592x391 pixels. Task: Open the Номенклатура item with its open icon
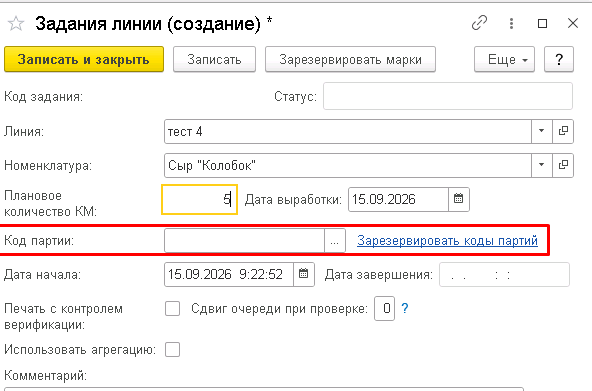pyautogui.click(x=563, y=165)
